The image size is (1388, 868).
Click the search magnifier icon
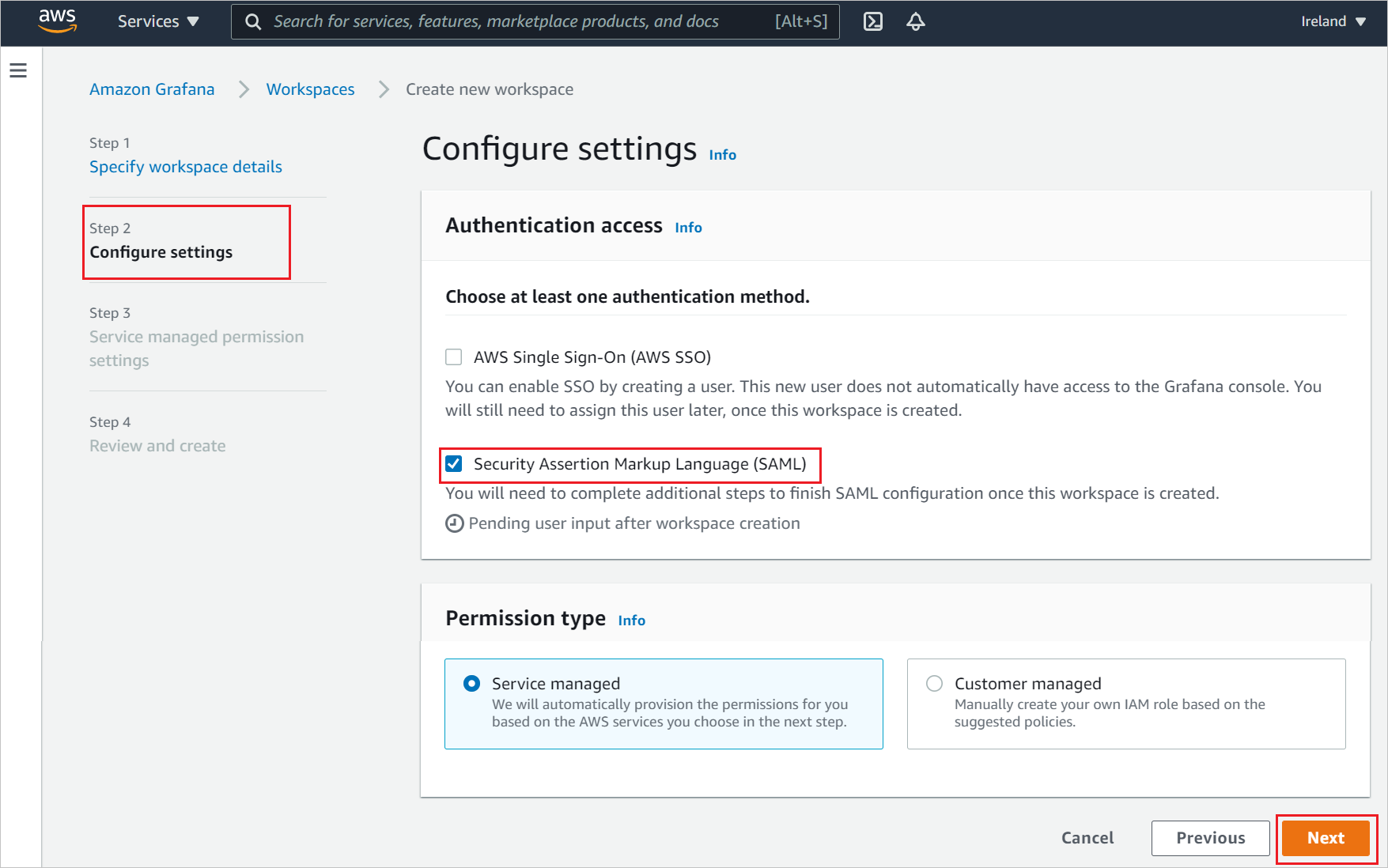click(252, 21)
